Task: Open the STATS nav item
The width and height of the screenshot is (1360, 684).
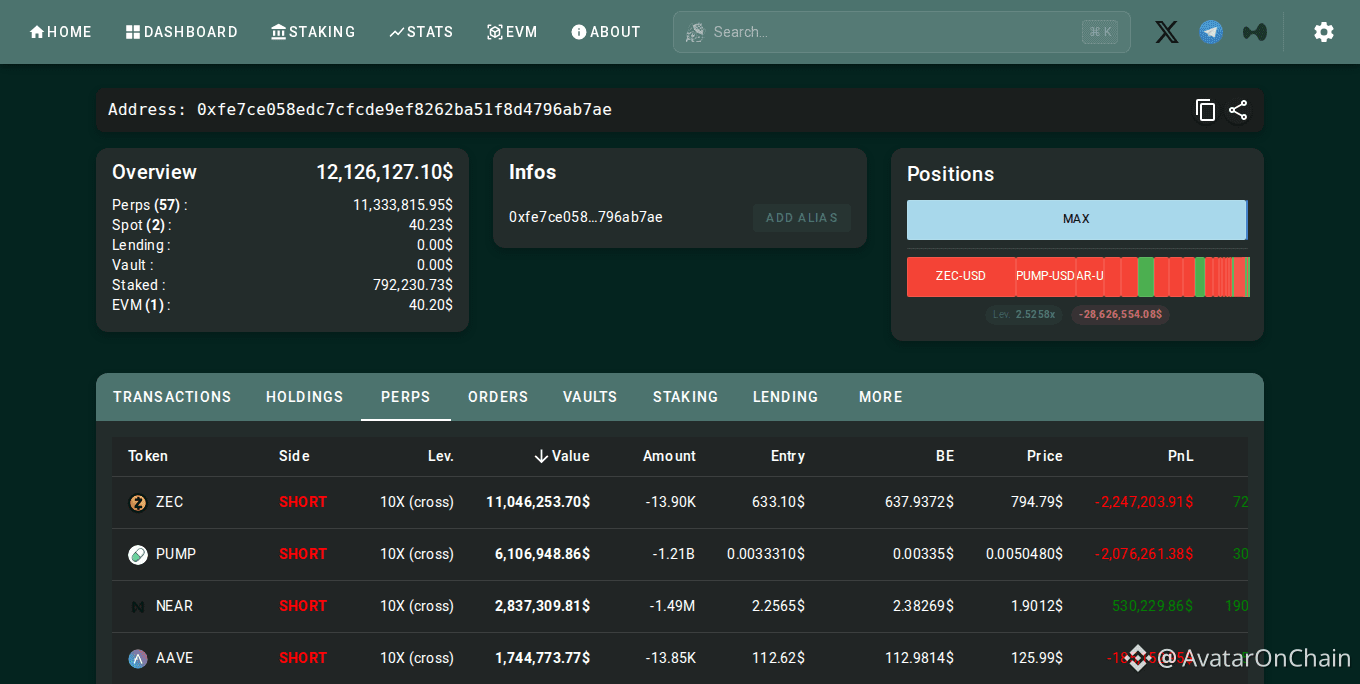Action: click(x=421, y=32)
